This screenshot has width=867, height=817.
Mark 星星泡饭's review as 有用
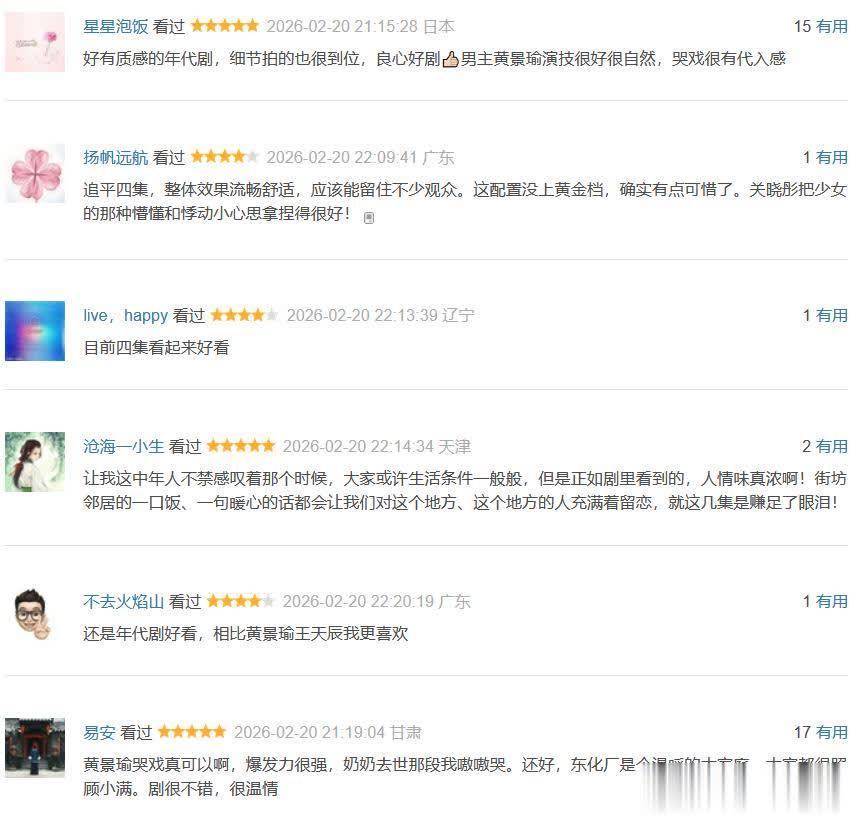[832, 27]
